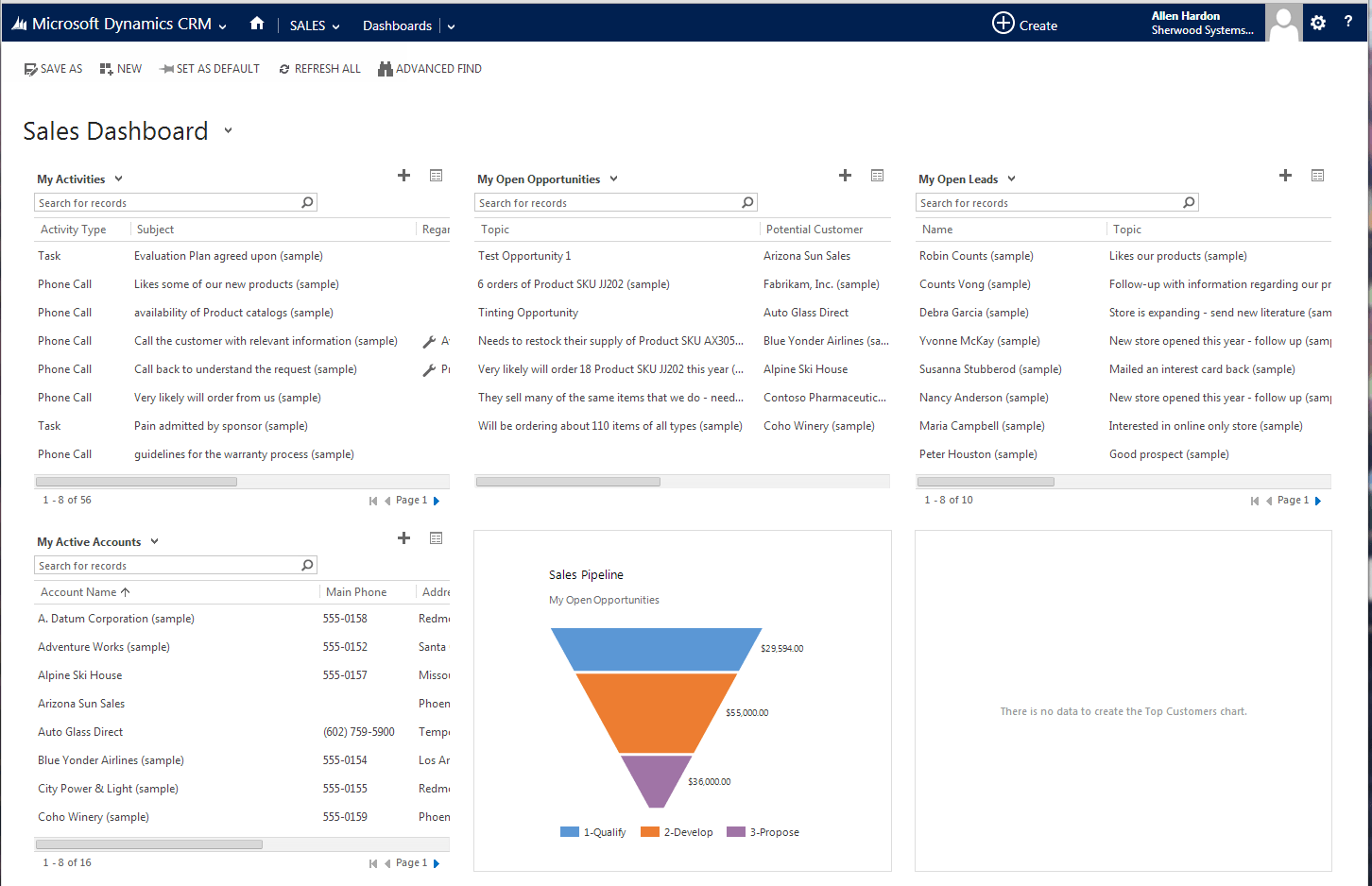This screenshot has width=1372, height=886.
Task: Click search magnifier in My Open Leads
Action: point(1189,202)
